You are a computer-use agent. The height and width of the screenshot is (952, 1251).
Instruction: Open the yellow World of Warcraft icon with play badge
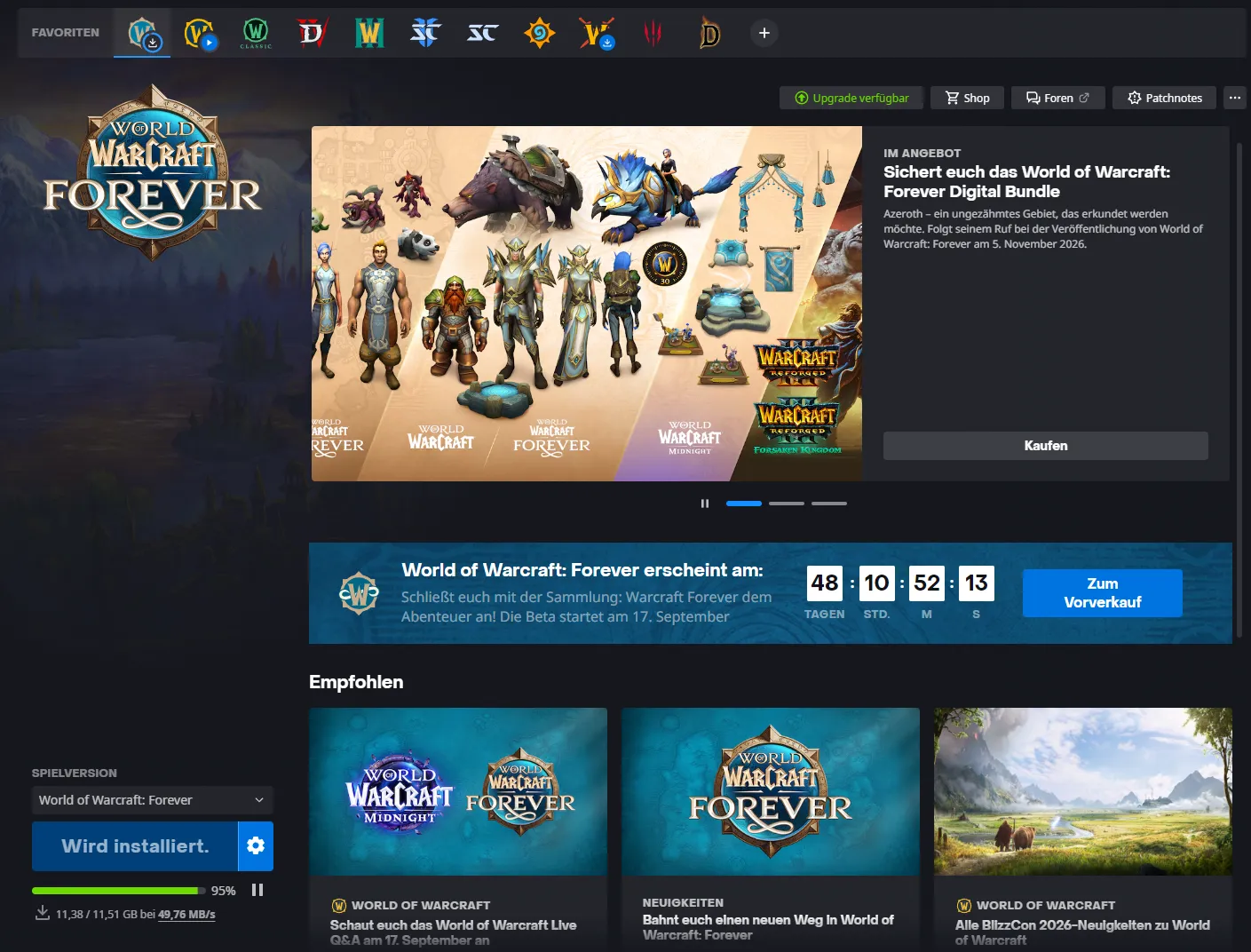[x=200, y=33]
